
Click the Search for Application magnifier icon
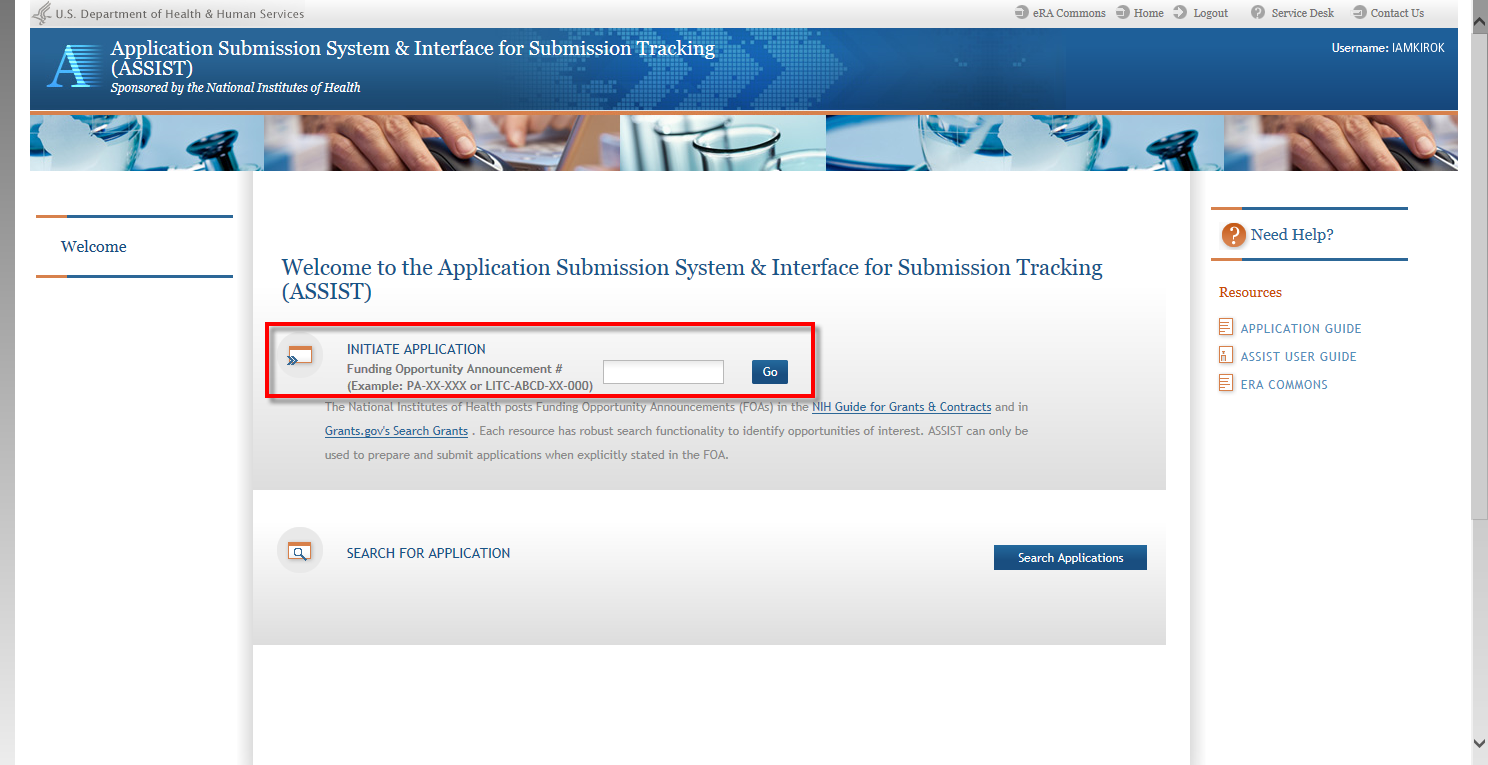coord(300,550)
